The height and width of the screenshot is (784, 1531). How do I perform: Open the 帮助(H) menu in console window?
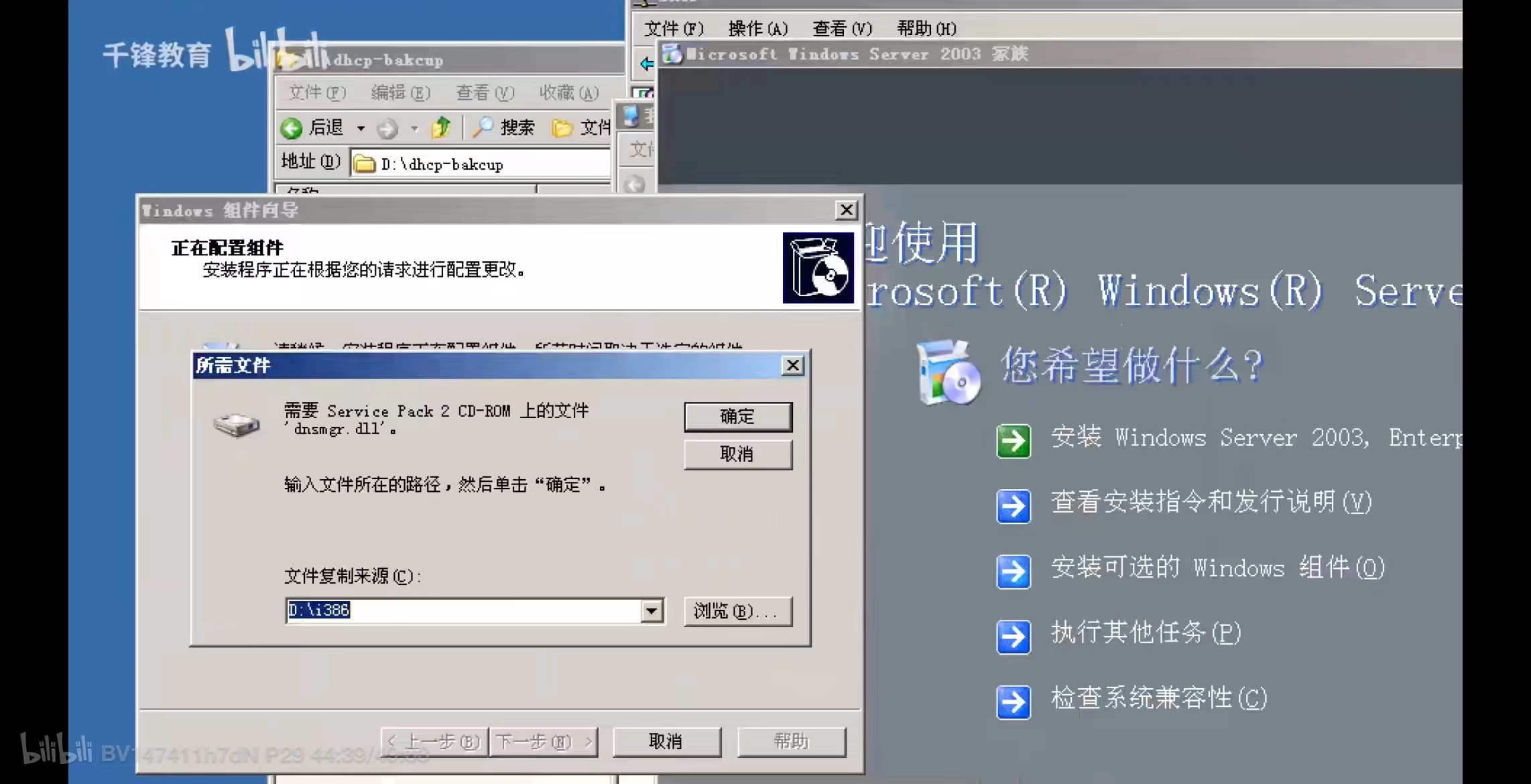click(x=926, y=29)
